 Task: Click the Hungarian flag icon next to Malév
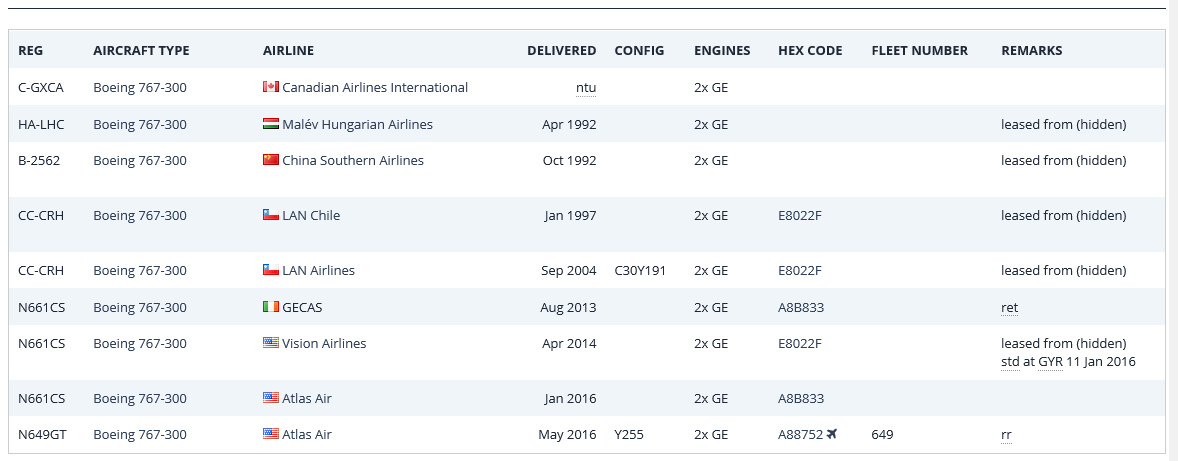(270, 124)
